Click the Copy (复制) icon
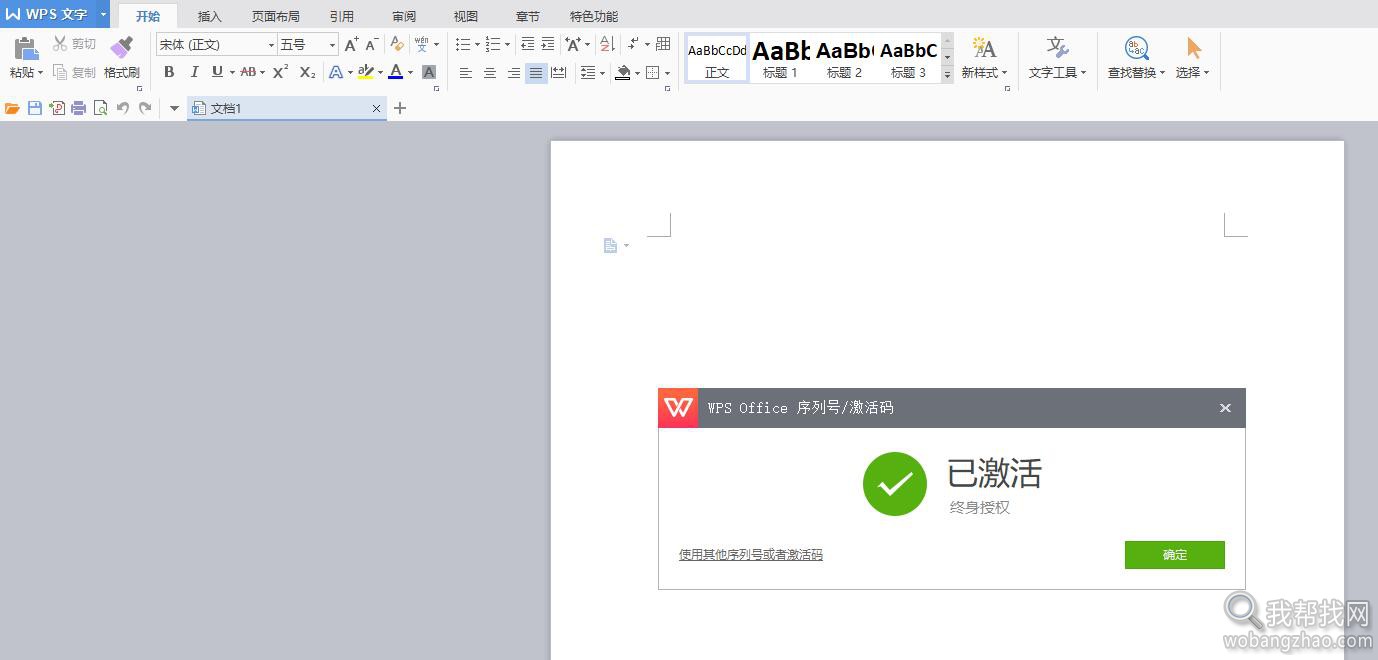 click(x=60, y=72)
